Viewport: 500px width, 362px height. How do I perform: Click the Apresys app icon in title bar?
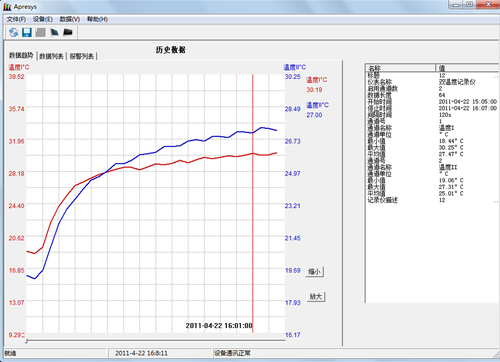coord(7,6)
